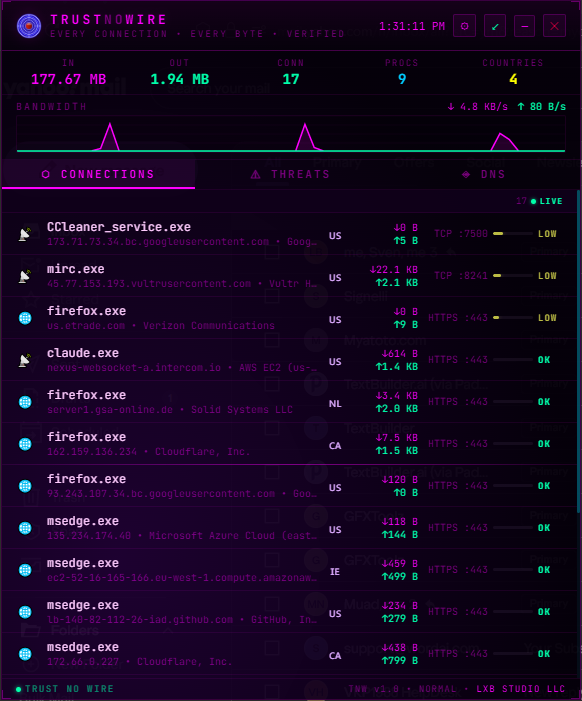582x701 pixels.
Task: Click the bandwidth graph
Action: pos(291,134)
